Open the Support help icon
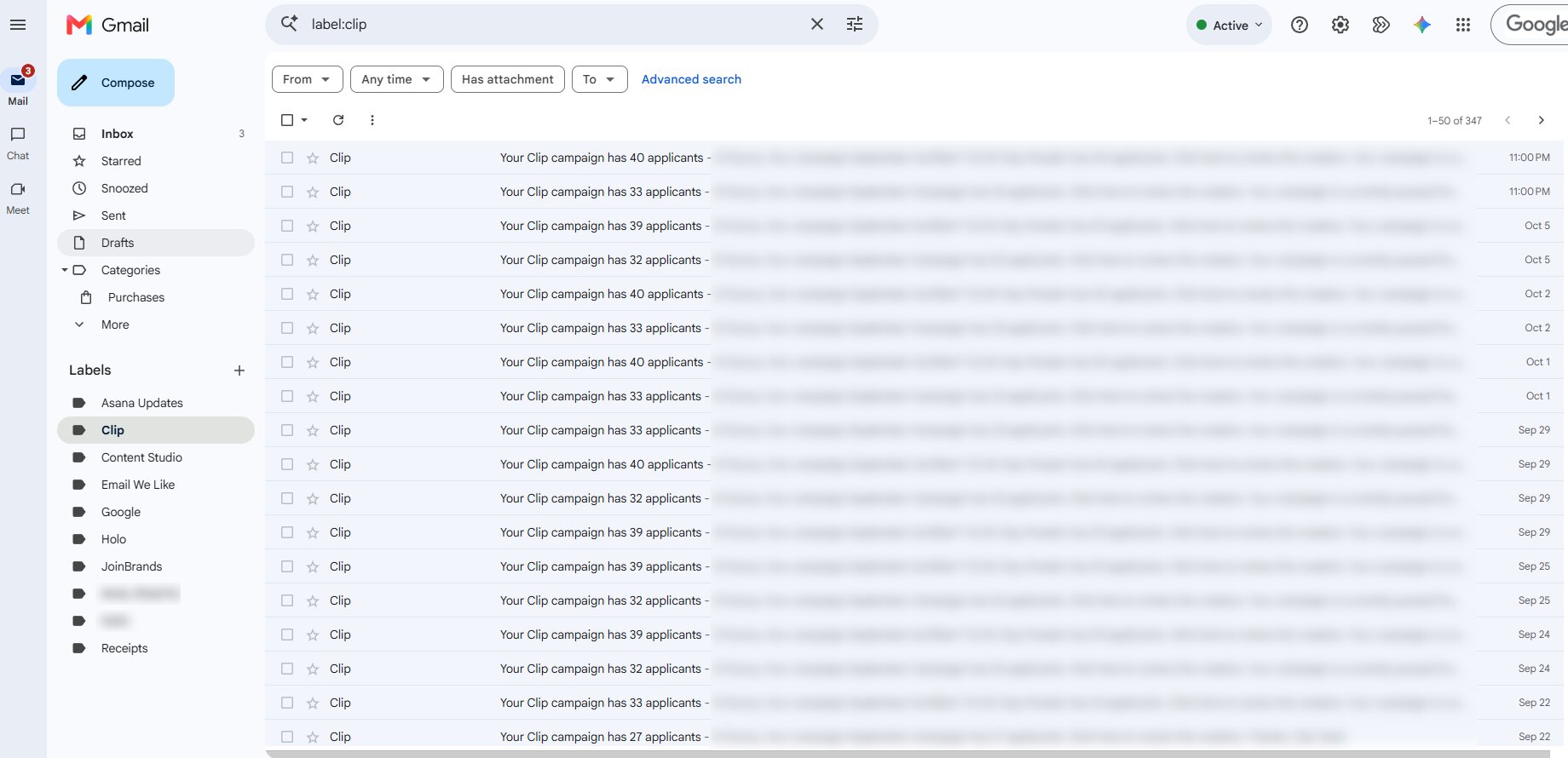The width and height of the screenshot is (1568, 758). (x=1300, y=25)
